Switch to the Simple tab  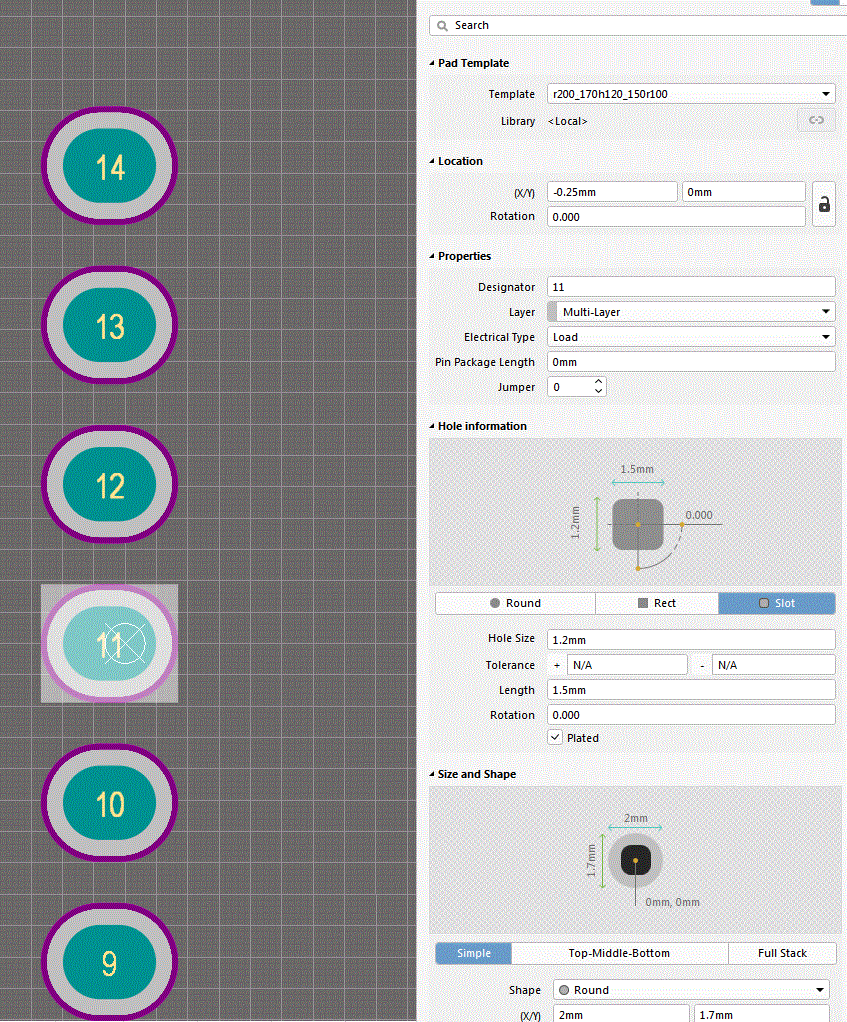[474, 953]
